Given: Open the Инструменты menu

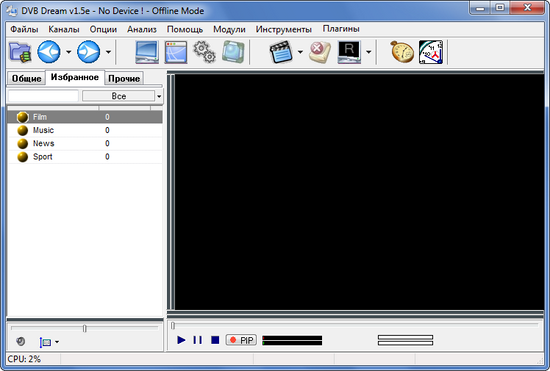Looking at the screenshot, I should (284, 29).
